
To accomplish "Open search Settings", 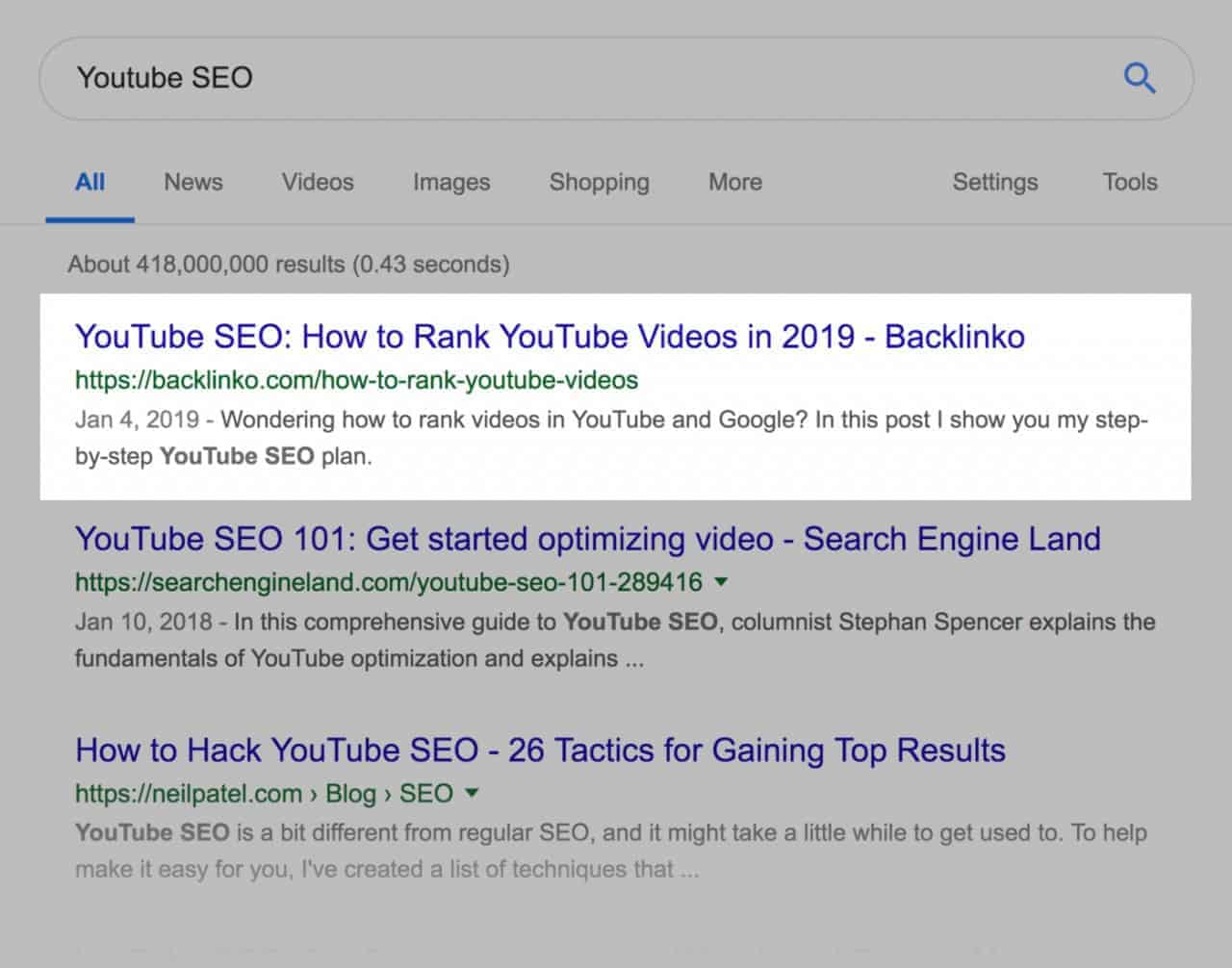I will coord(995,182).
